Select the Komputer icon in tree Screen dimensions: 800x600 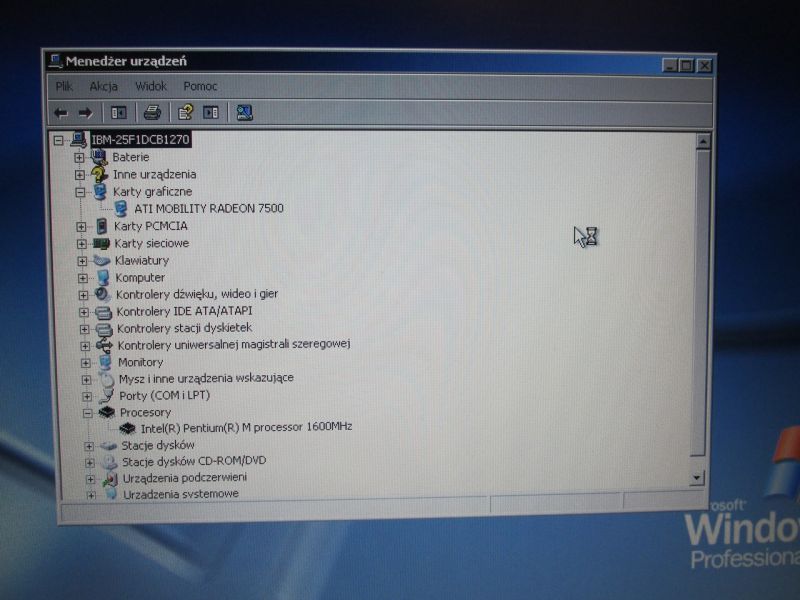click(x=103, y=277)
